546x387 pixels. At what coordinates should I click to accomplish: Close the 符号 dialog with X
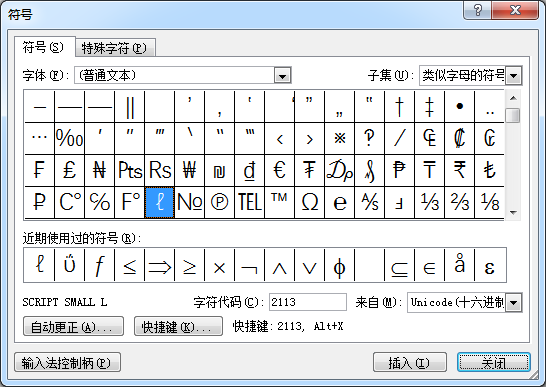(515, 10)
